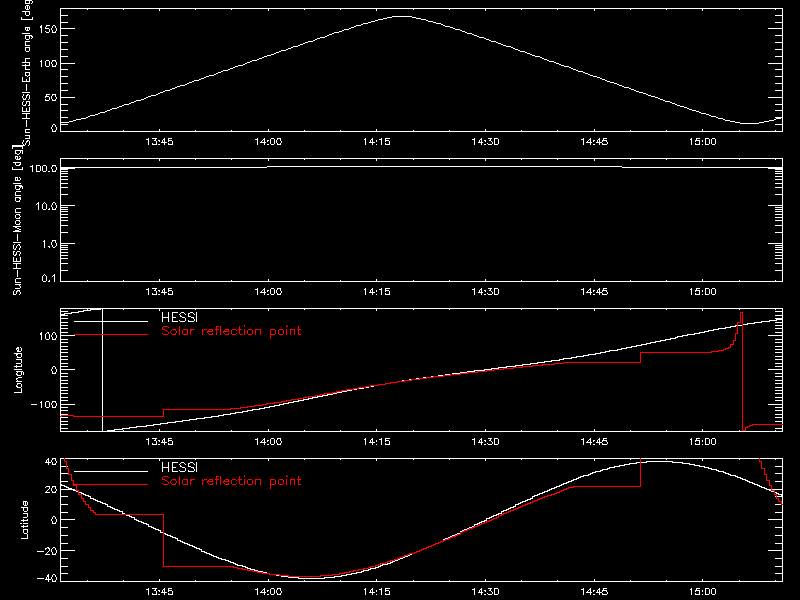Click 15:00 label under Longitude plot
800x600 pixels.
[x=703, y=442]
